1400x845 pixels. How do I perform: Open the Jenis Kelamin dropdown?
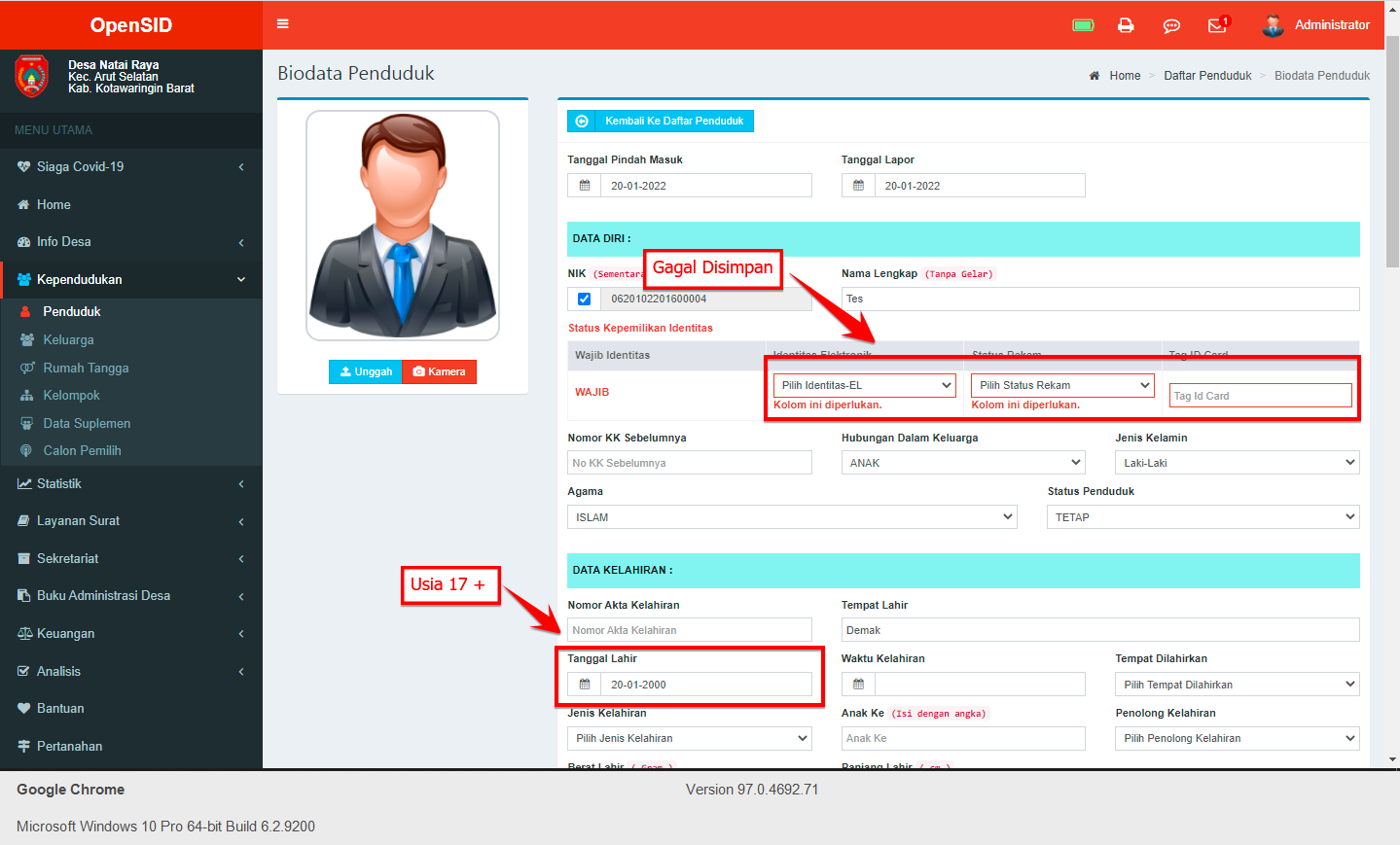(x=1238, y=463)
